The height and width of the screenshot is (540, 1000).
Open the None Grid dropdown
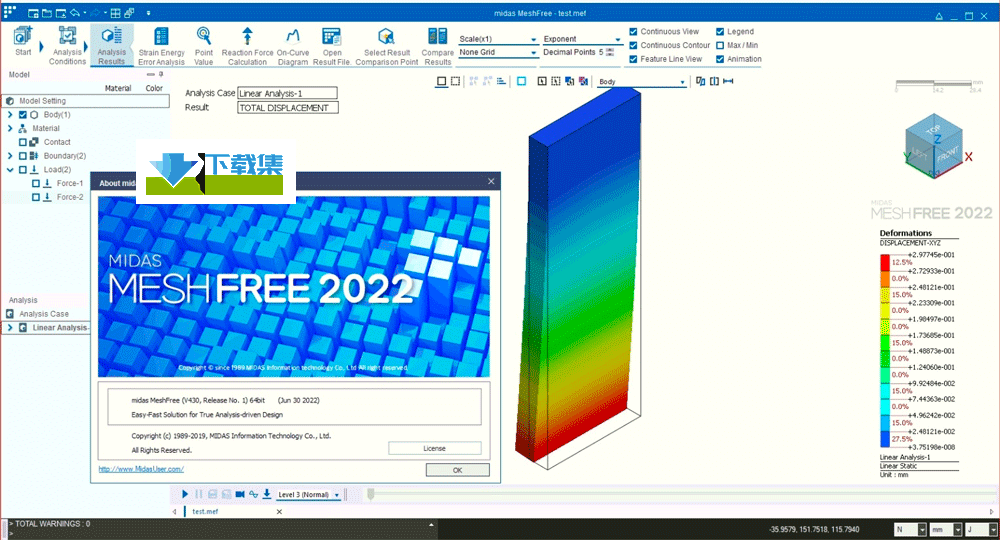(x=498, y=52)
